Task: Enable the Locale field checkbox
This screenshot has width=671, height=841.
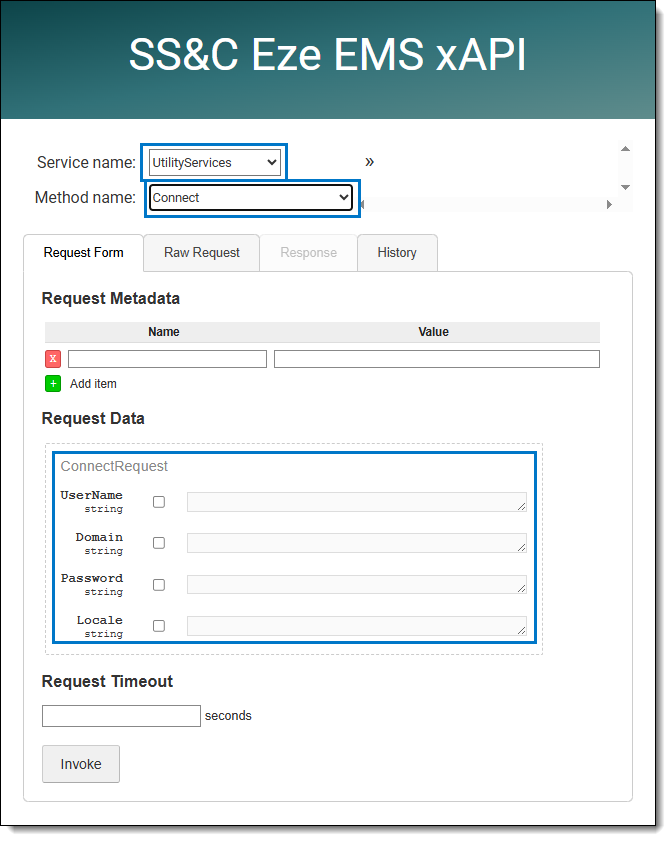Action: tap(159, 626)
